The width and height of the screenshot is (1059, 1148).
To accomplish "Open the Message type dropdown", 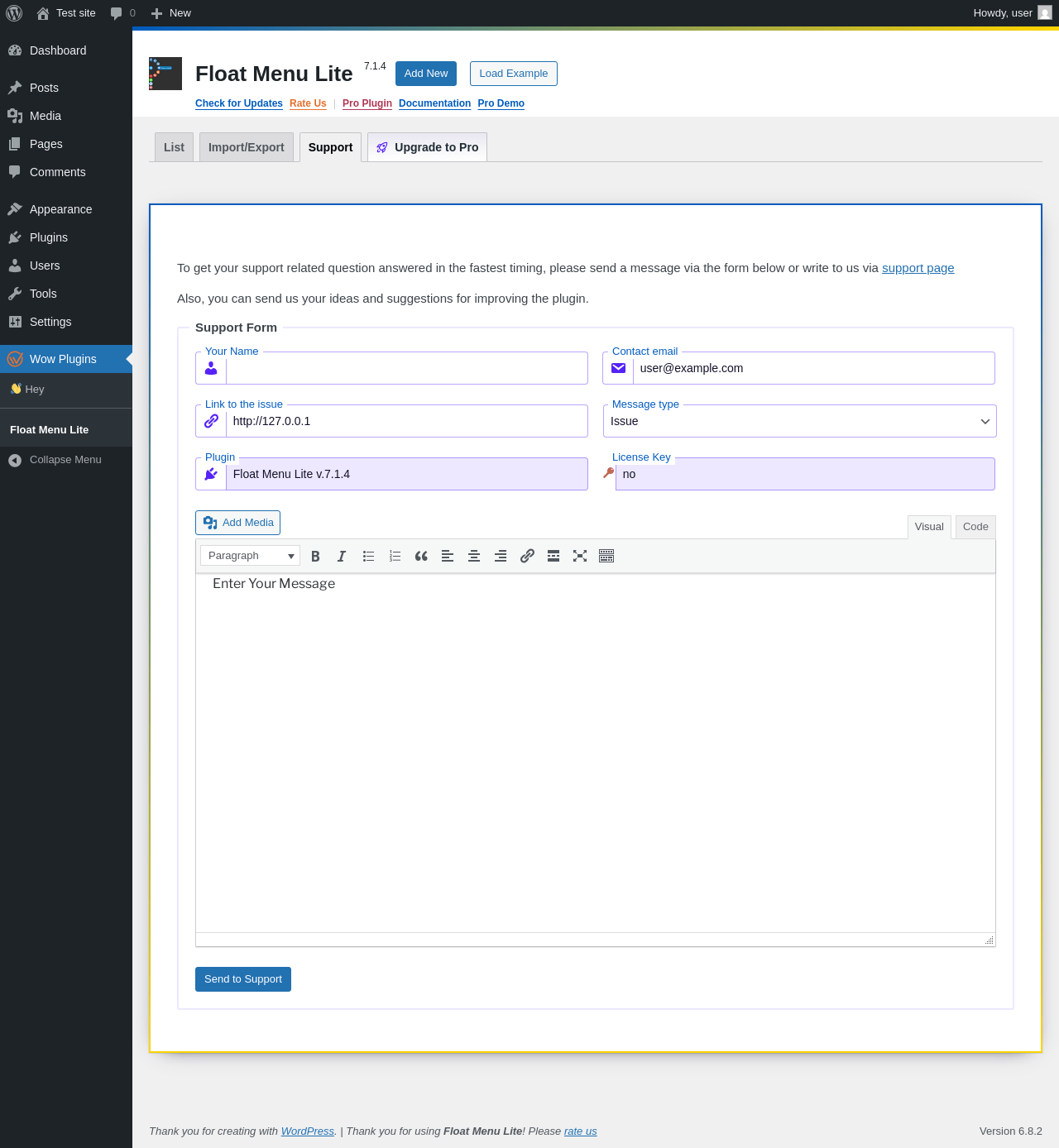I will [x=800, y=421].
